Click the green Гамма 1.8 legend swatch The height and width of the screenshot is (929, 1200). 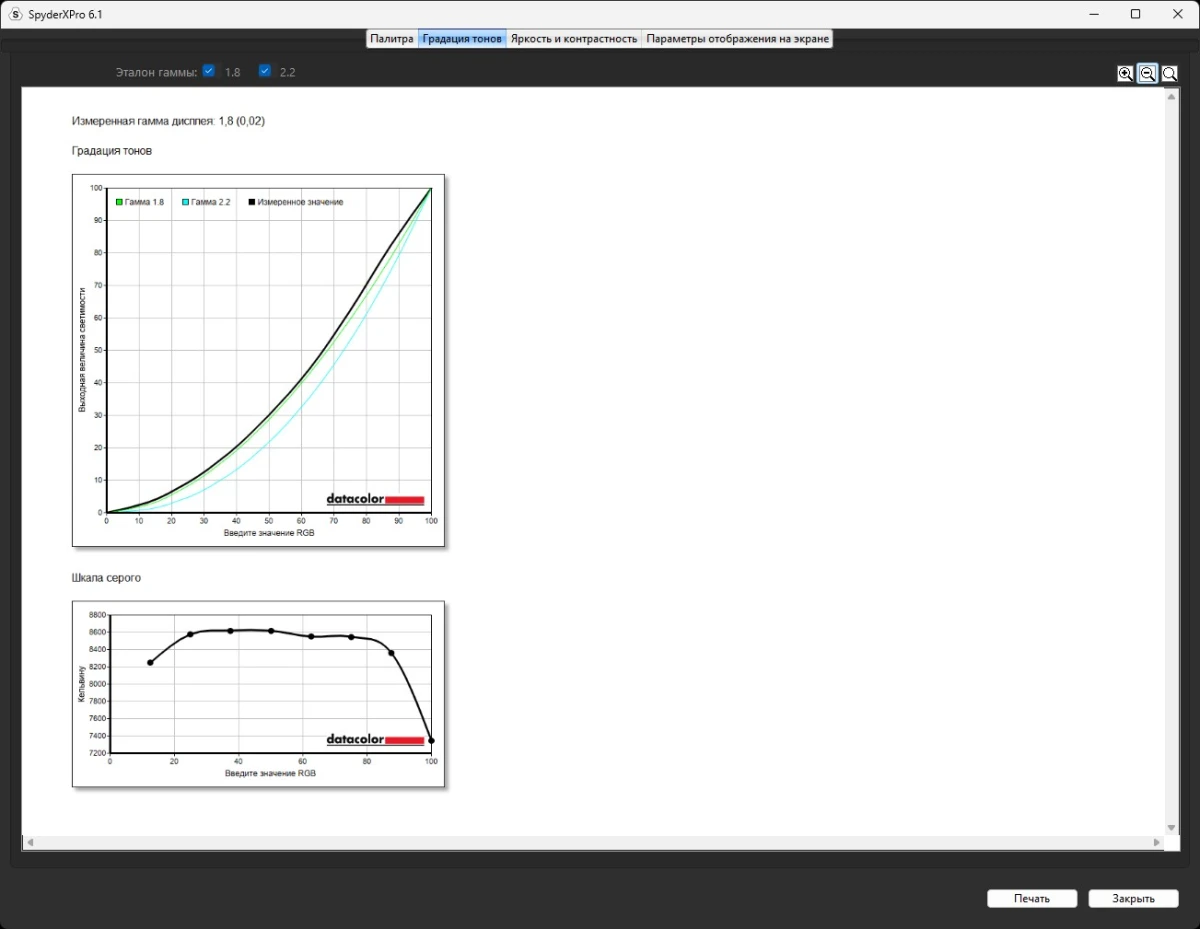[120, 202]
